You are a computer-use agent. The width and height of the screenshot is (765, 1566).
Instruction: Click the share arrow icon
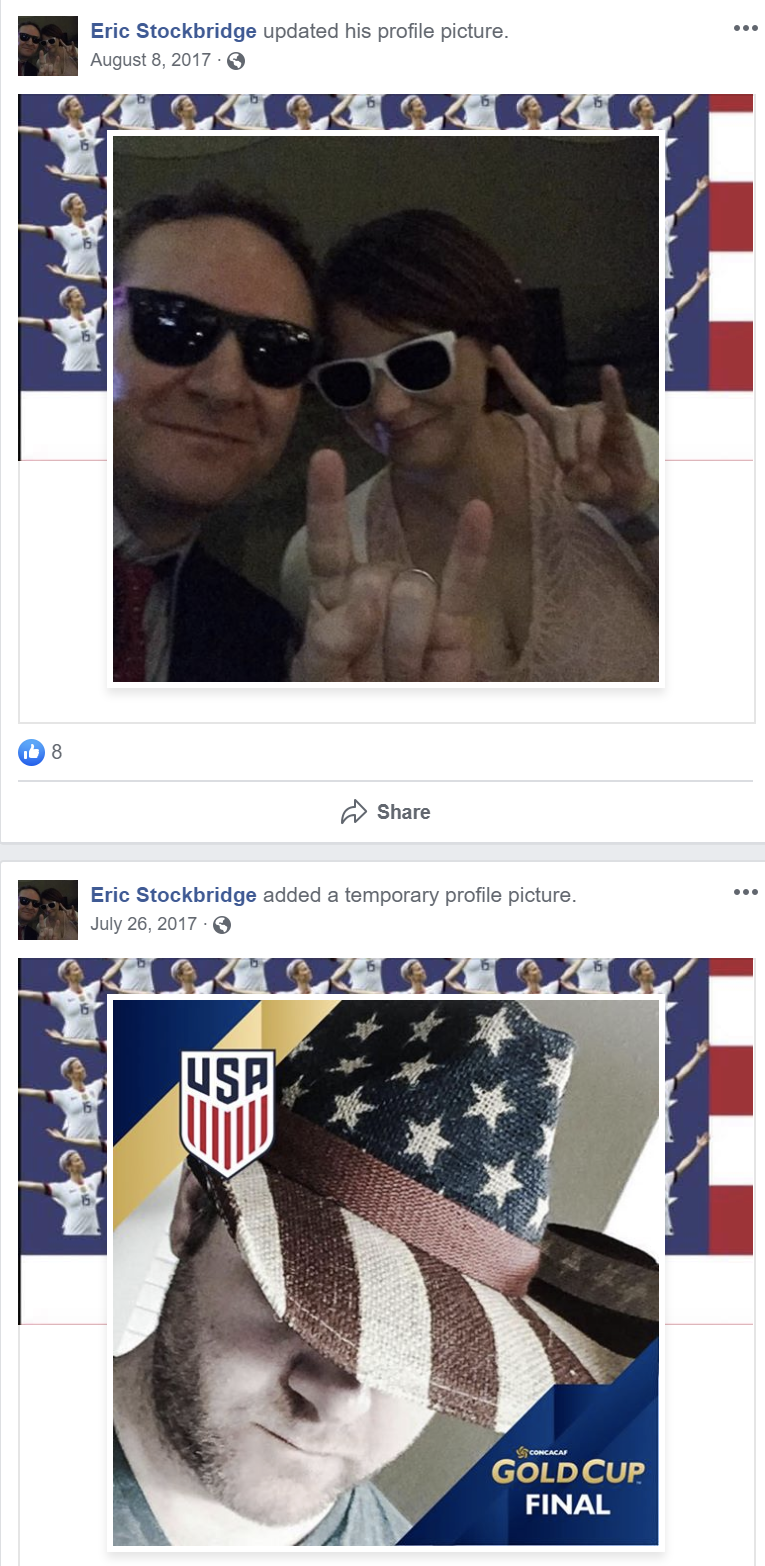pyautogui.click(x=354, y=812)
